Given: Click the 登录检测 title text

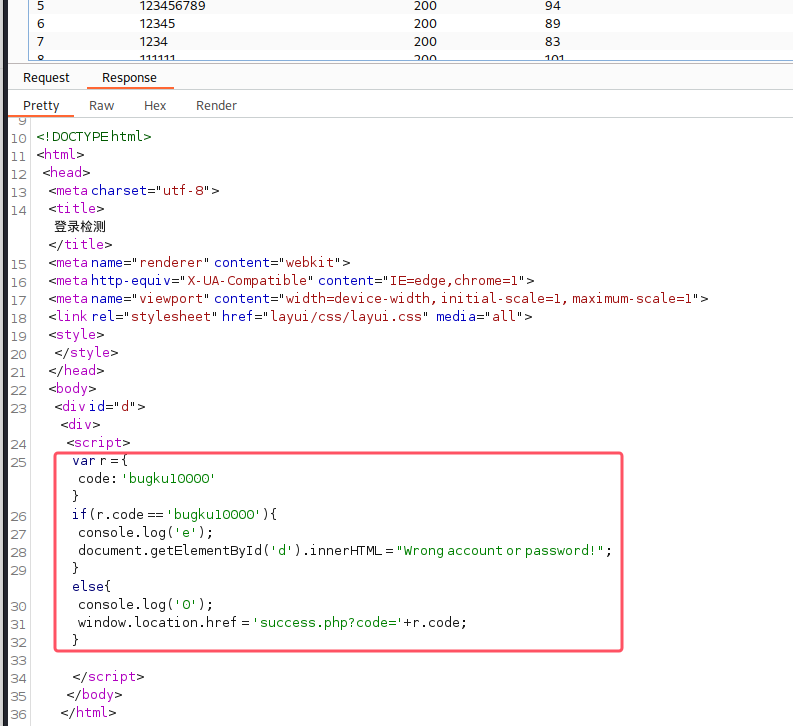Looking at the screenshot, I should pos(80,226).
